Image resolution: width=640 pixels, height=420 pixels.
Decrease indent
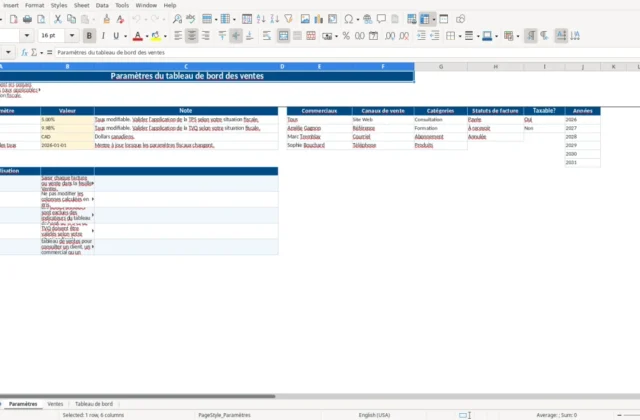[x=435, y=36]
